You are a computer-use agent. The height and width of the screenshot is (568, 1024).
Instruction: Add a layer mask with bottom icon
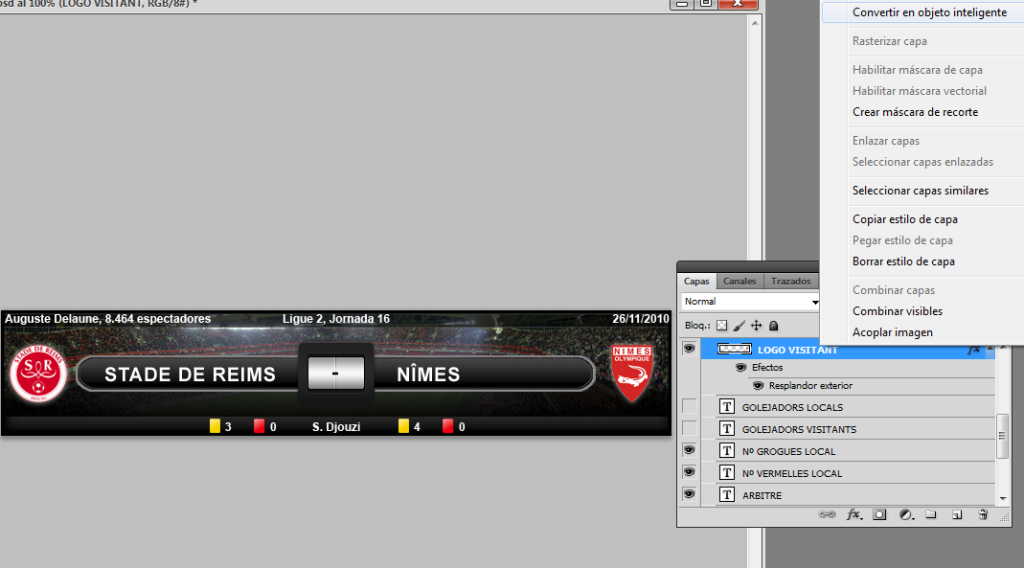point(880,514)
